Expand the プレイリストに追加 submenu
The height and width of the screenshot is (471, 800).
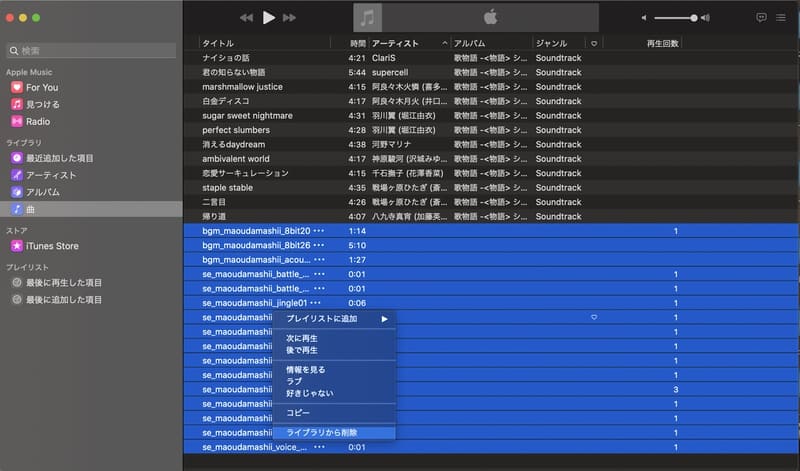(x=335, y=319)
